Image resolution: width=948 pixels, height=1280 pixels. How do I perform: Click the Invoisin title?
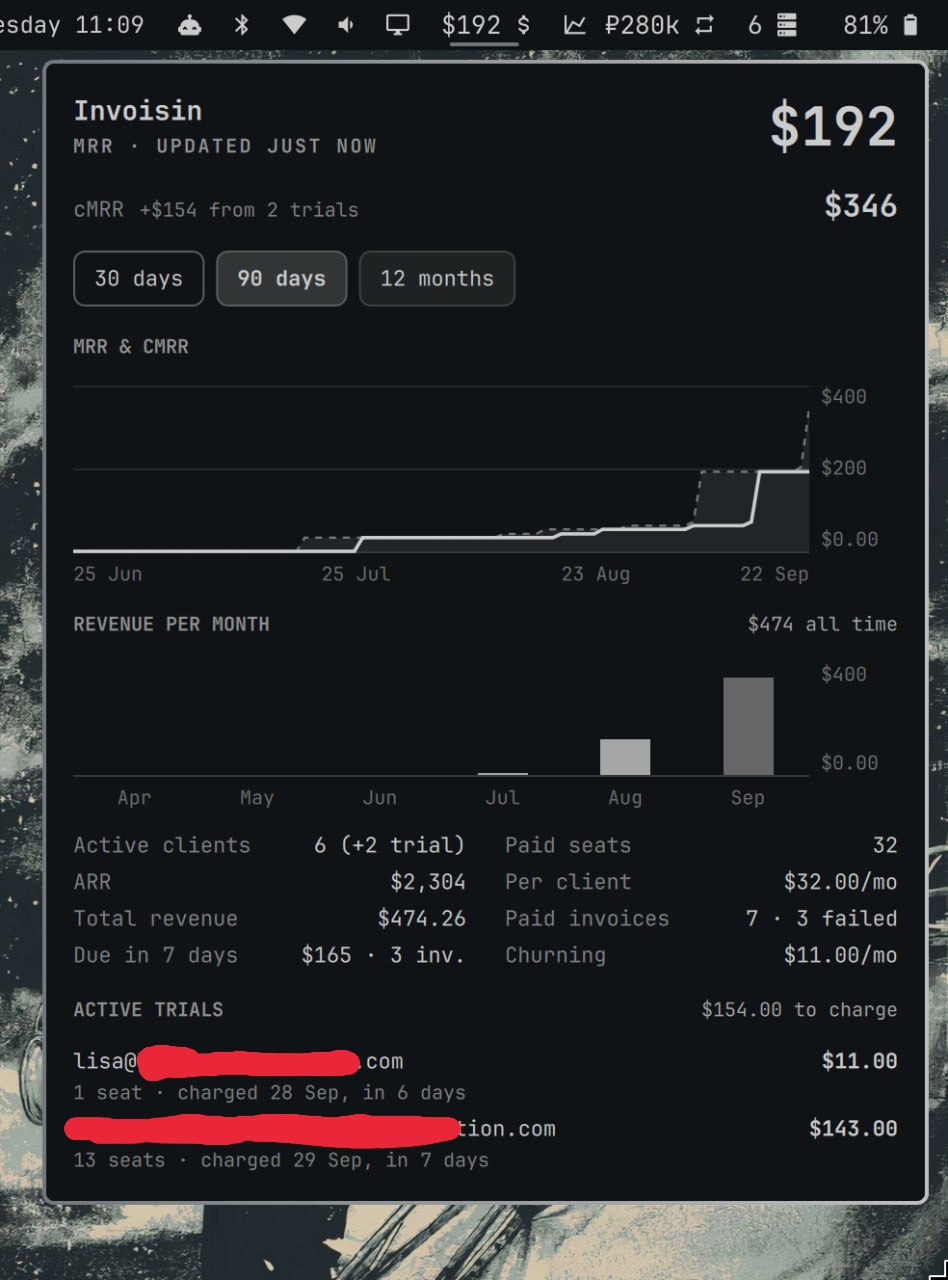[138, 110]
